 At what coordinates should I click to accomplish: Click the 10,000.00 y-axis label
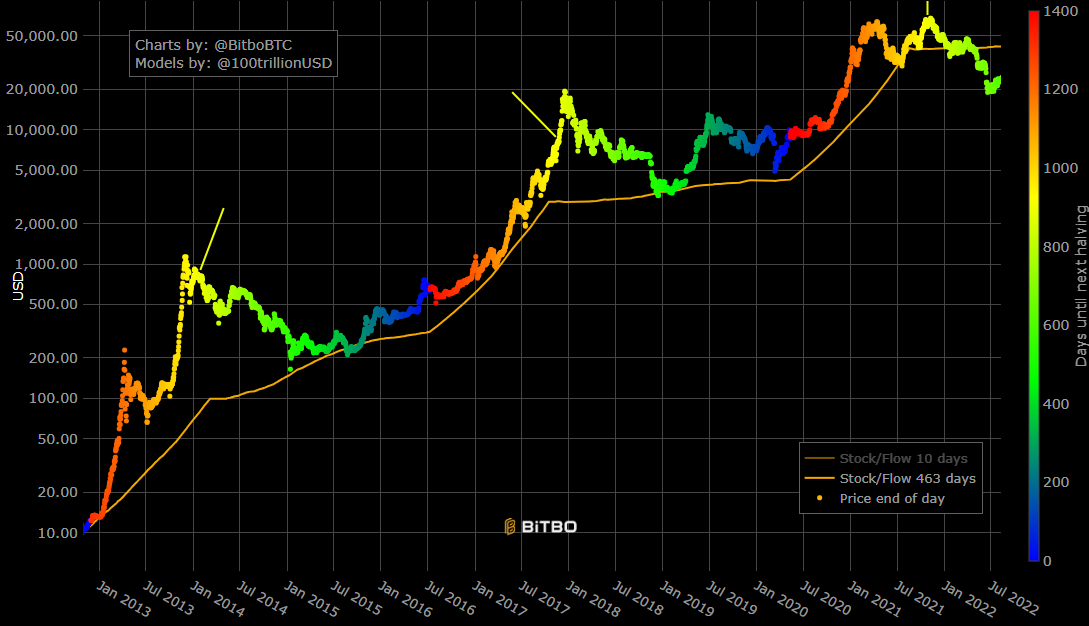tap(42, 130)
